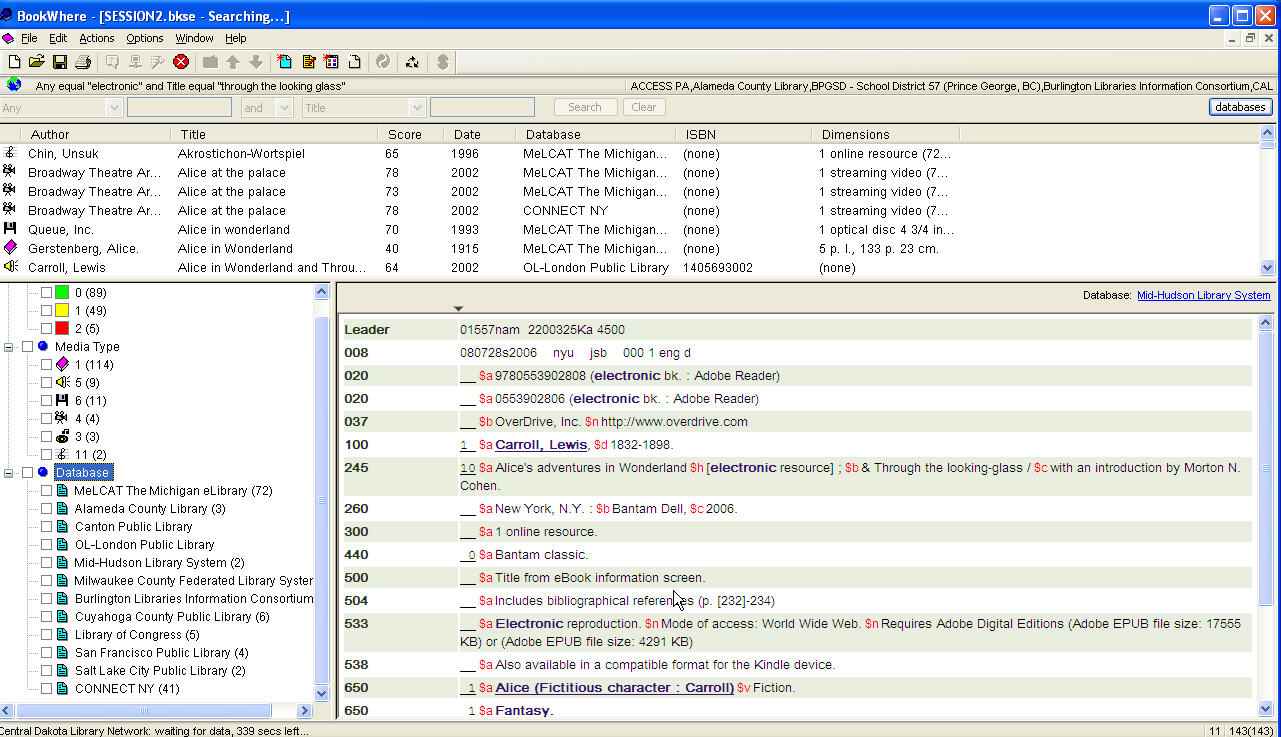Check the box for 2 (5) in red row

tap(46, 328)
